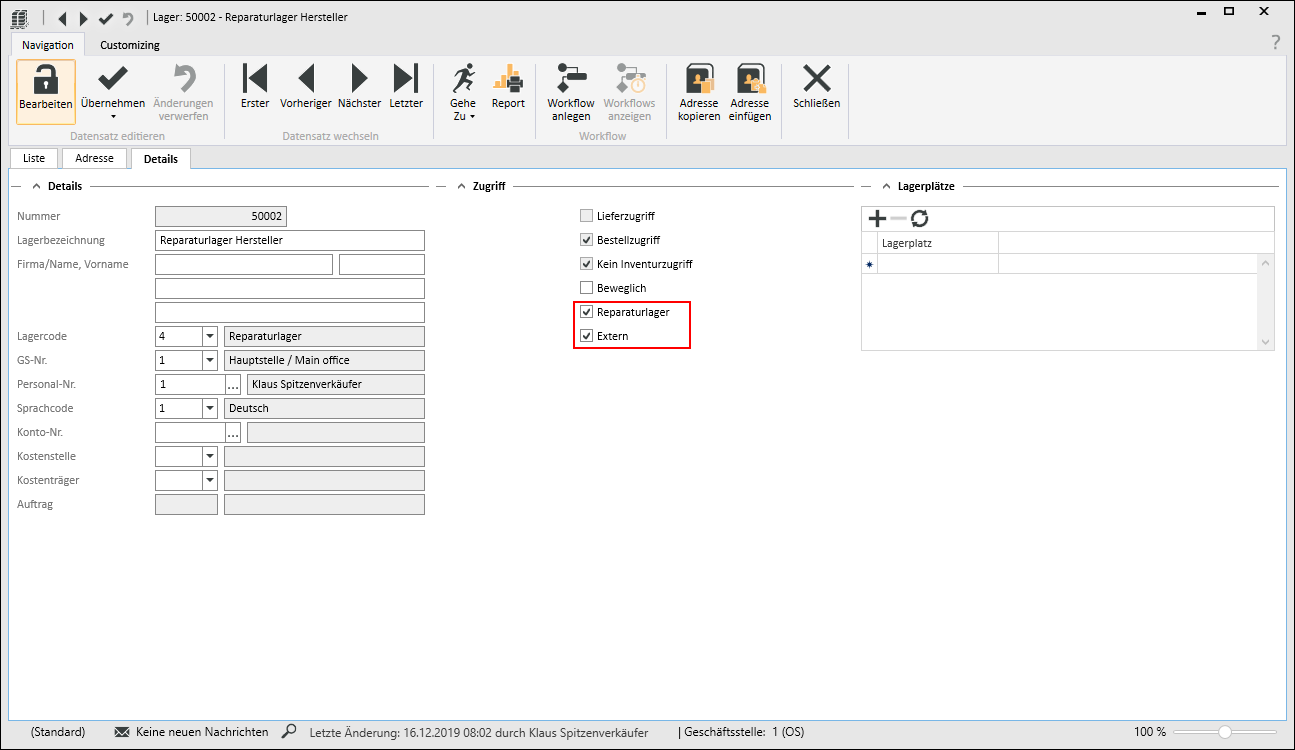The width and height of the screenshot is (1295, 750).
Task: Open the Report icon
Action: (508, 80)
